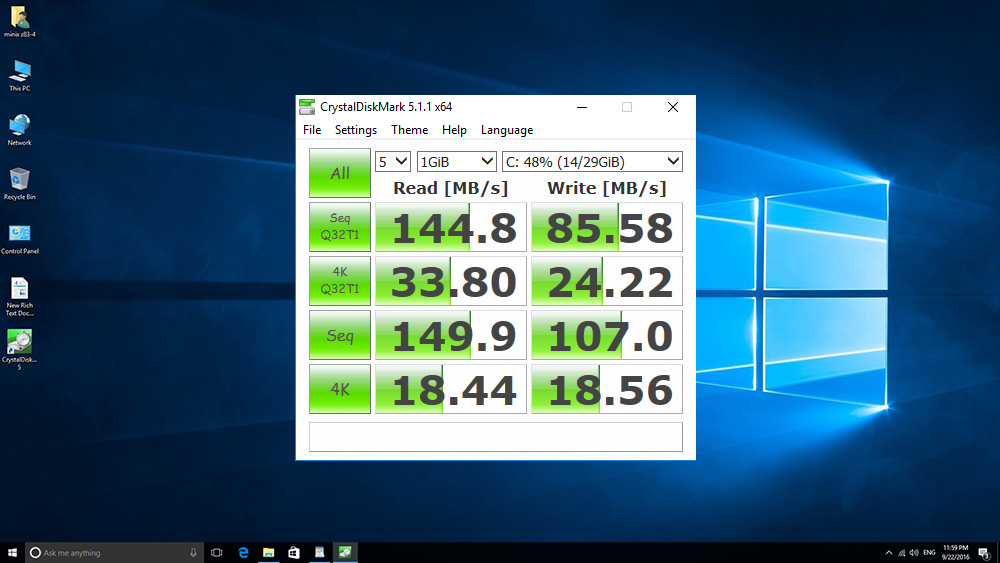Show hidden system tray icons
This screenshot has width=1000, height=563.
pyautogui.click(x=889, y=552)
